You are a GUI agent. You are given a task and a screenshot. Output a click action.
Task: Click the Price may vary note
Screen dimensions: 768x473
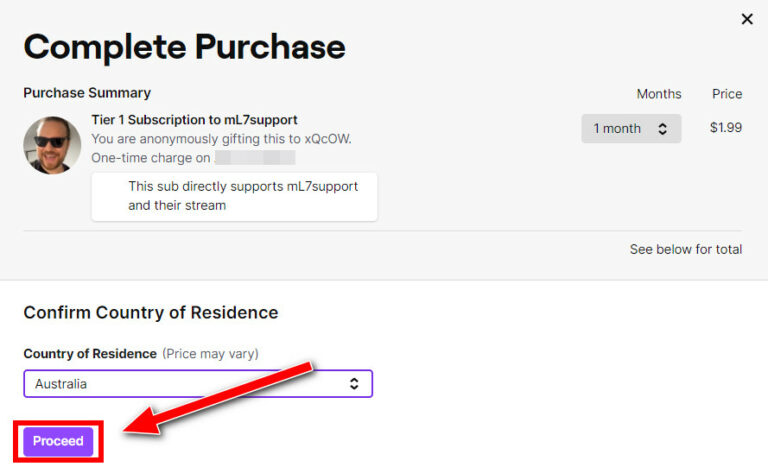(209, 354)
